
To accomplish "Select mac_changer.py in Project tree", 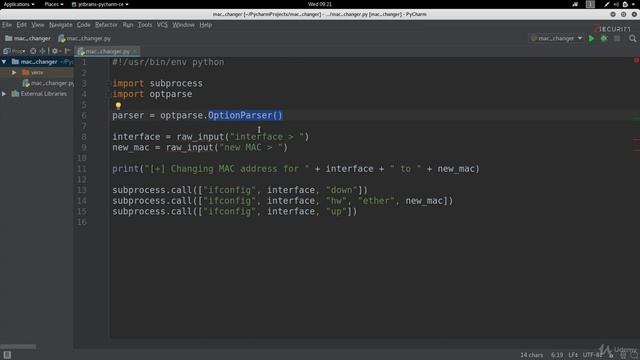I will [48, 83].
